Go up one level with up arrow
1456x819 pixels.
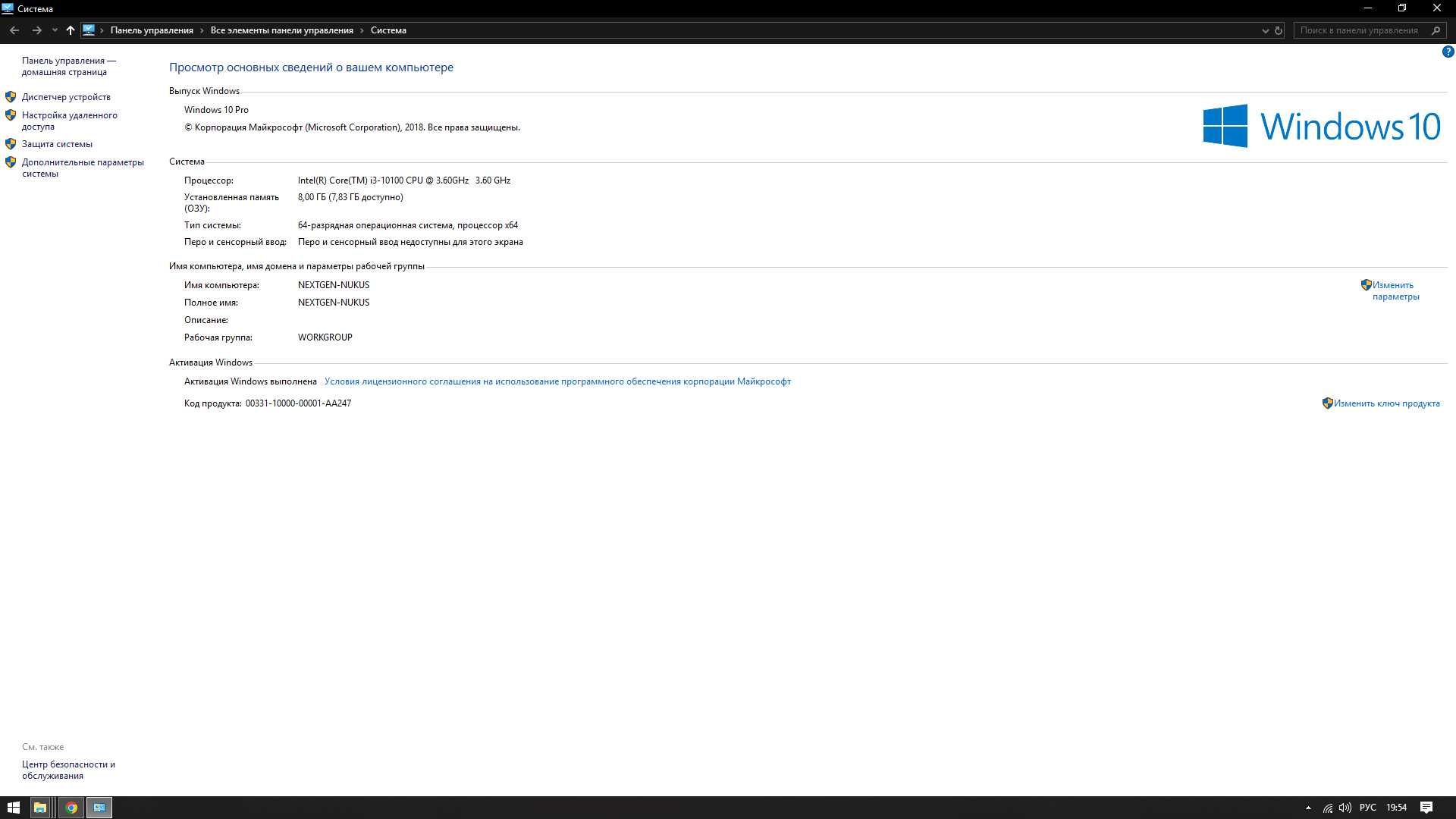point(71,30)
